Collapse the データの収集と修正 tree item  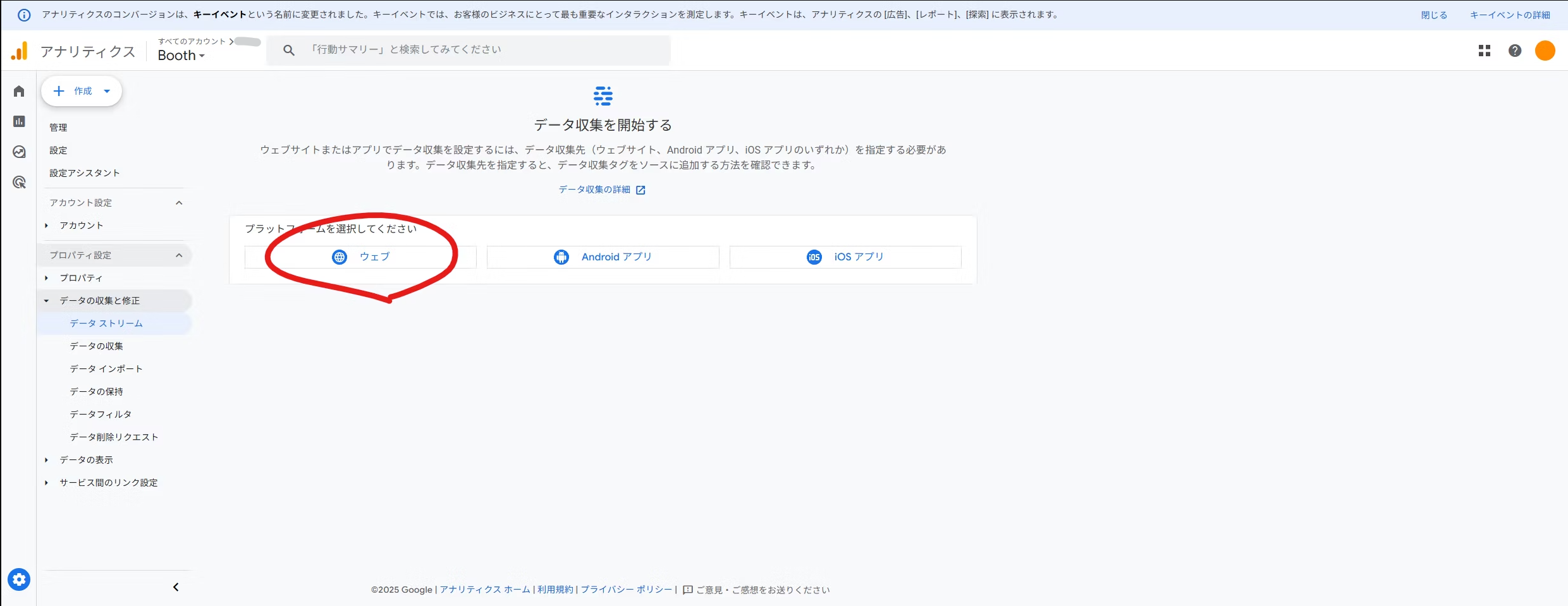point(46,301)
